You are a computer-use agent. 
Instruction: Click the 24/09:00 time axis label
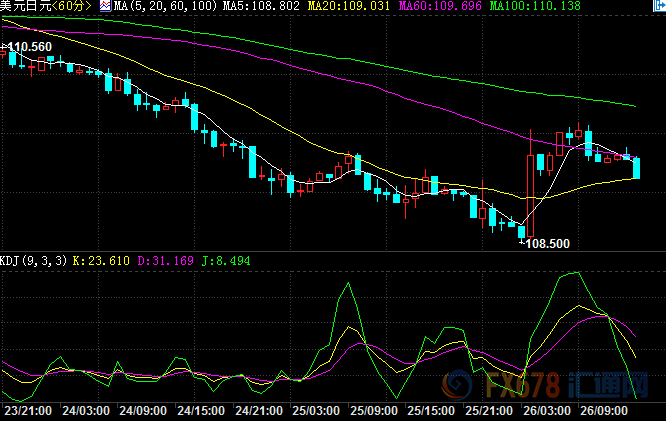(143, 411)
